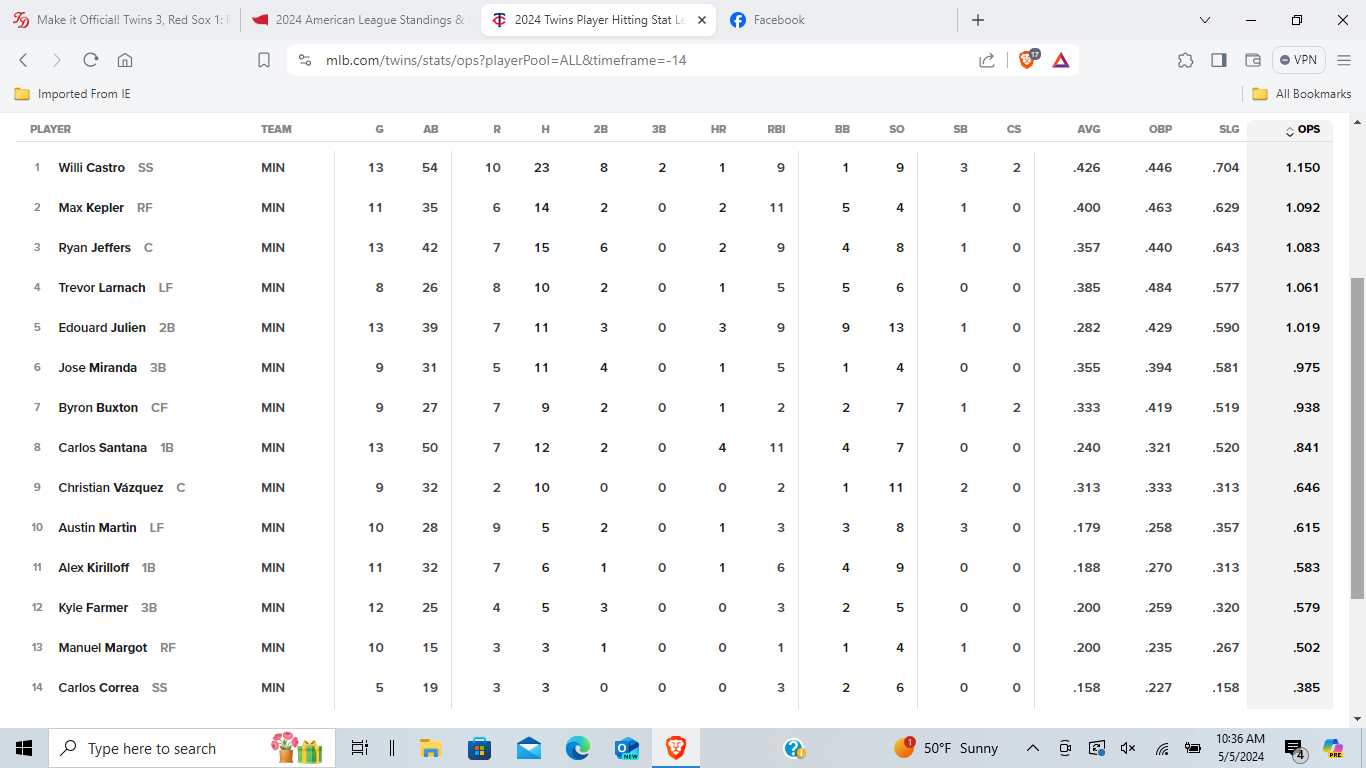Show hidden system tray icons
The image size is (1366, 768).
click(x=1033, y=748)
